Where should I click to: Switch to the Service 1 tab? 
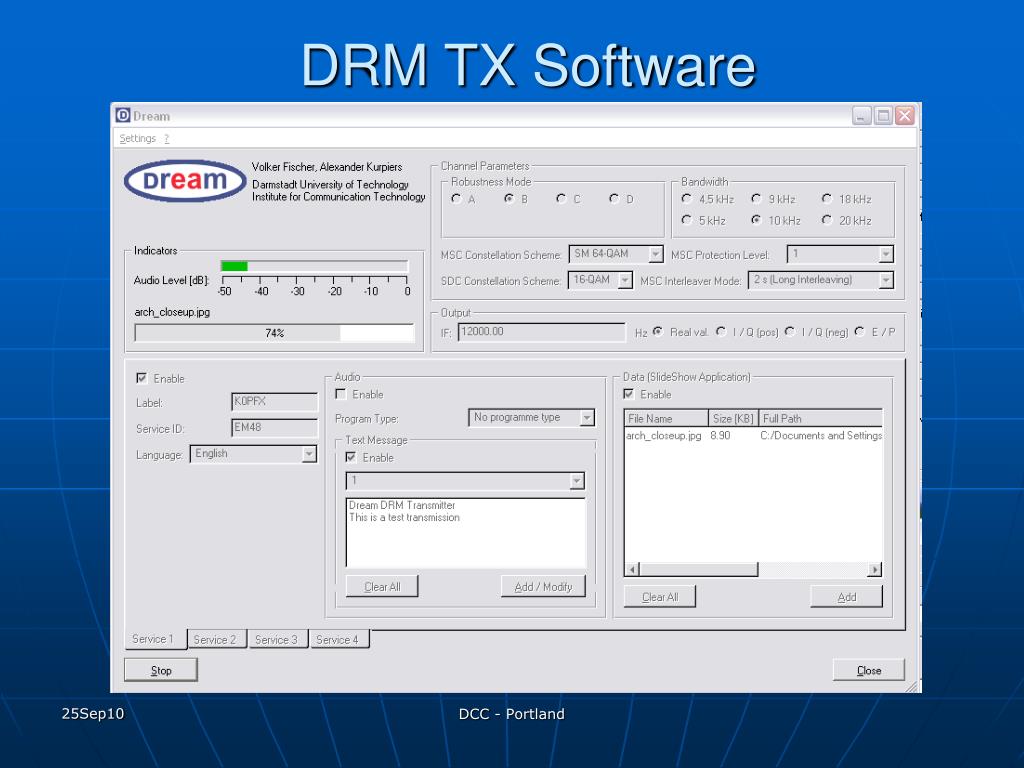(153, 639)
